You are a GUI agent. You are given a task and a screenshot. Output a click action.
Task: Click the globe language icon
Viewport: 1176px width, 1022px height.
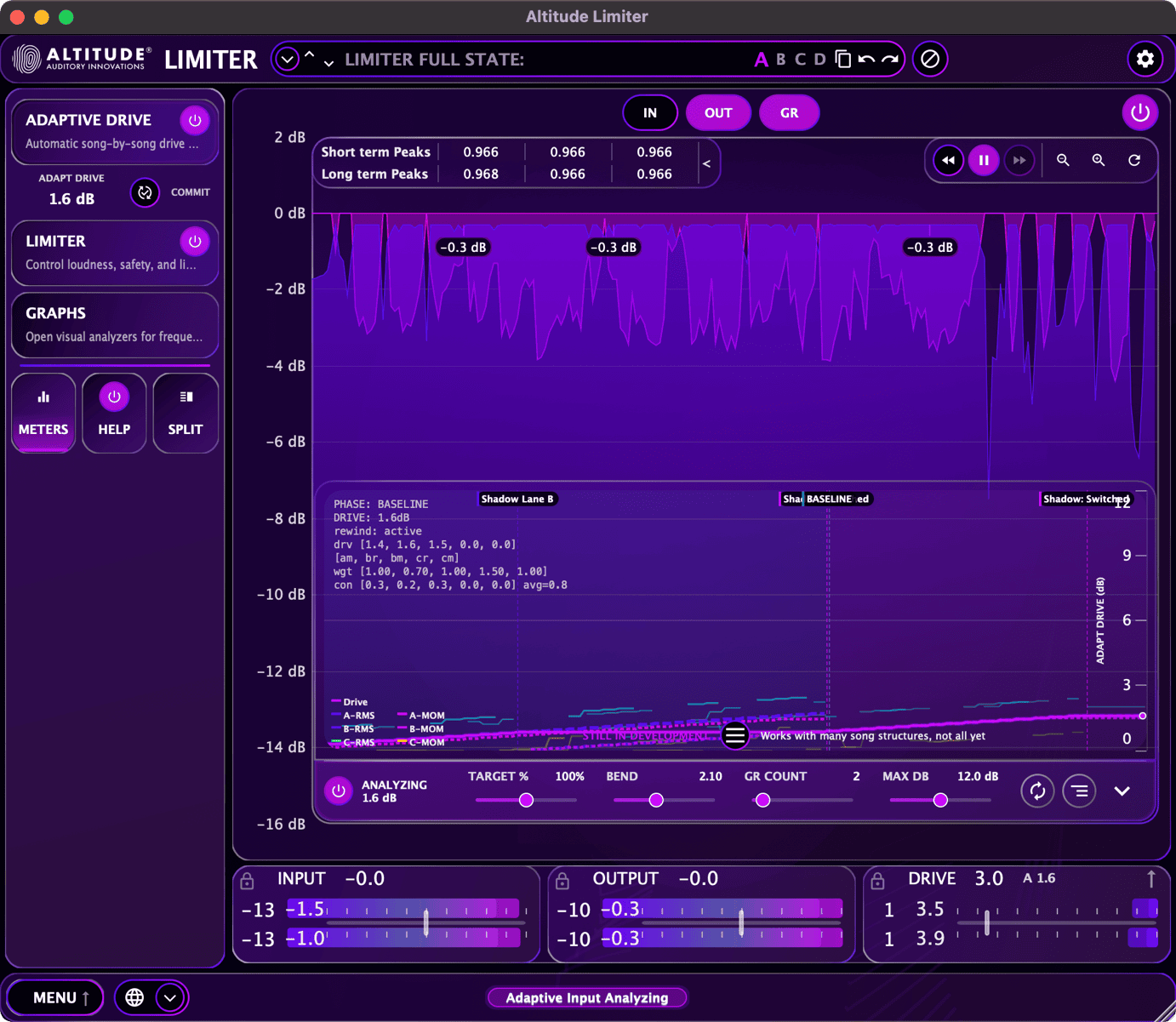134,997
